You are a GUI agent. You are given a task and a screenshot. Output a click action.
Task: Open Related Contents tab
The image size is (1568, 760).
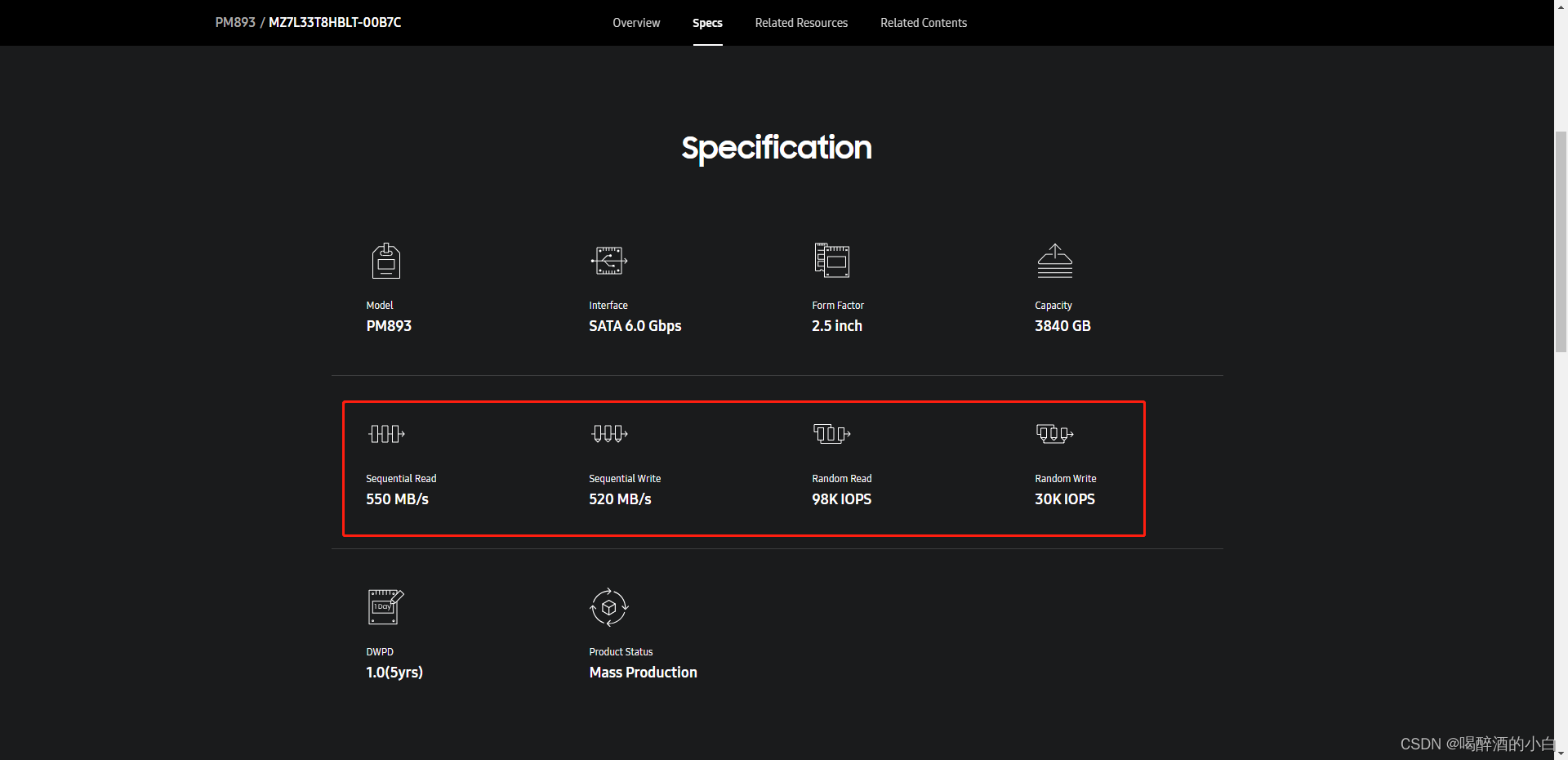click(x=924, y=23)
